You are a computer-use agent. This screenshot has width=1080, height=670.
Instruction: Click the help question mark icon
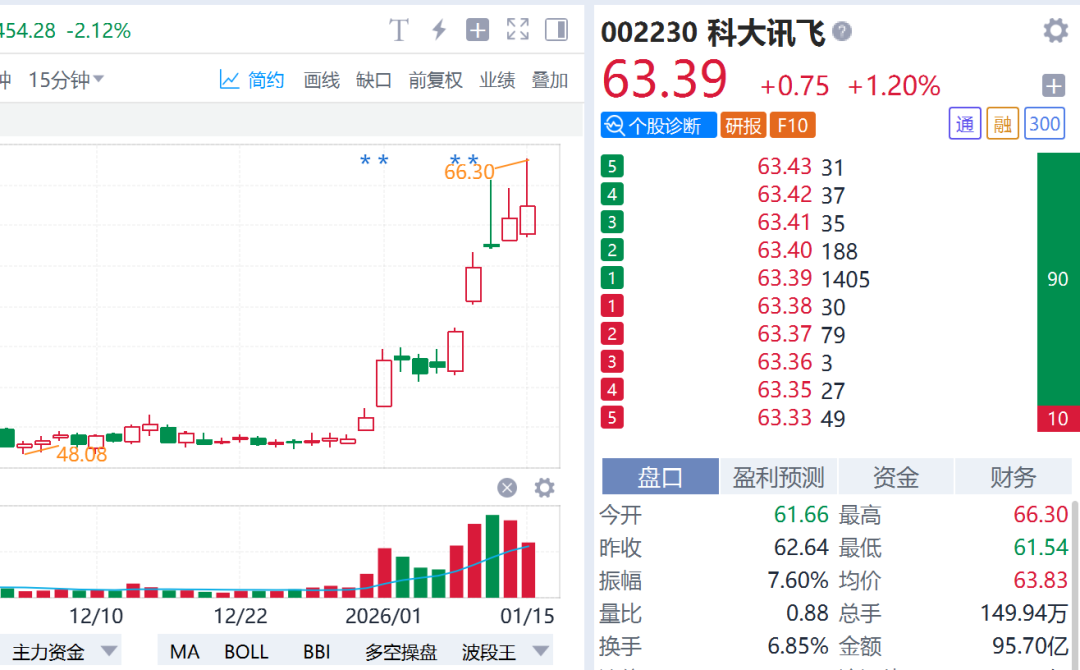(842, 31)
